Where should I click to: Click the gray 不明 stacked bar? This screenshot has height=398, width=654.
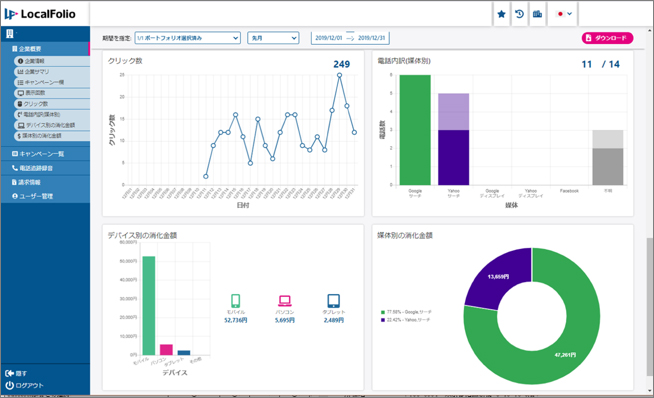pyautogui.click(x=608, y=157)
